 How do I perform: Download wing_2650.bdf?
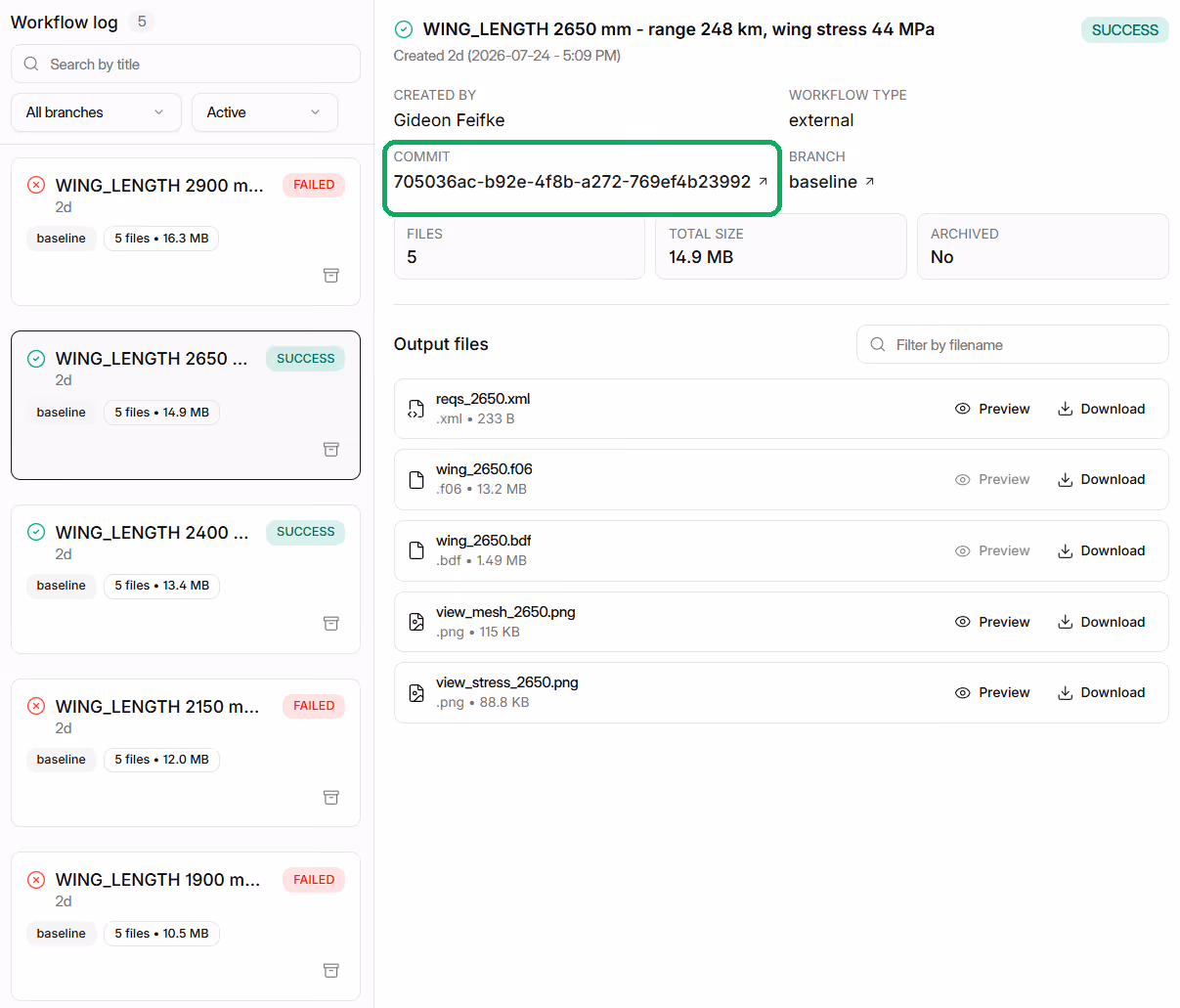(x=1101, y=550)
